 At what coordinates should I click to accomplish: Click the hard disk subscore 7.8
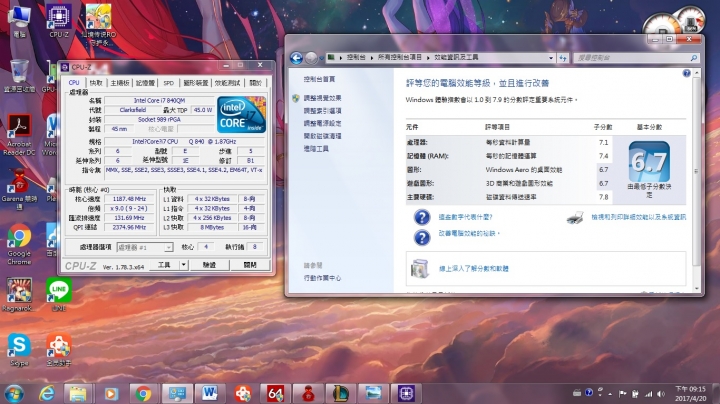tap(603, 197)
